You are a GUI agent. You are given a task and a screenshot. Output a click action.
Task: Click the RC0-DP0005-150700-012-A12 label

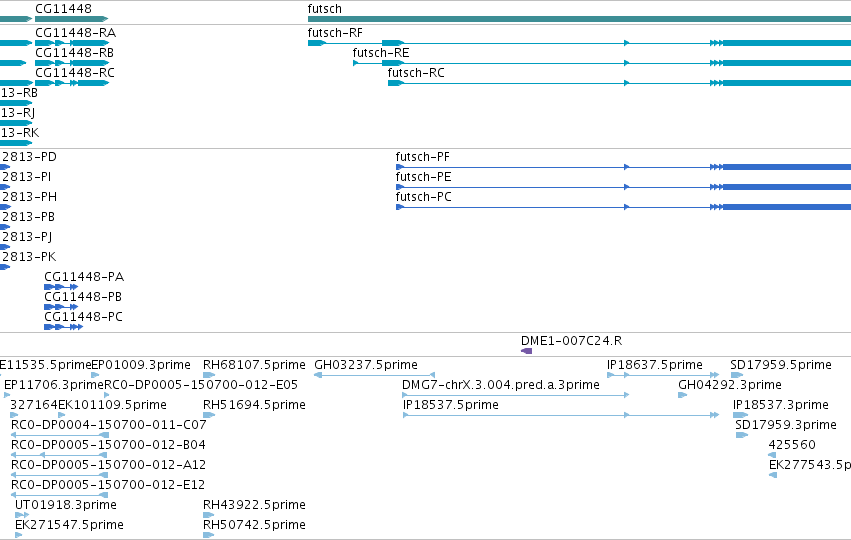pos(108,465)
